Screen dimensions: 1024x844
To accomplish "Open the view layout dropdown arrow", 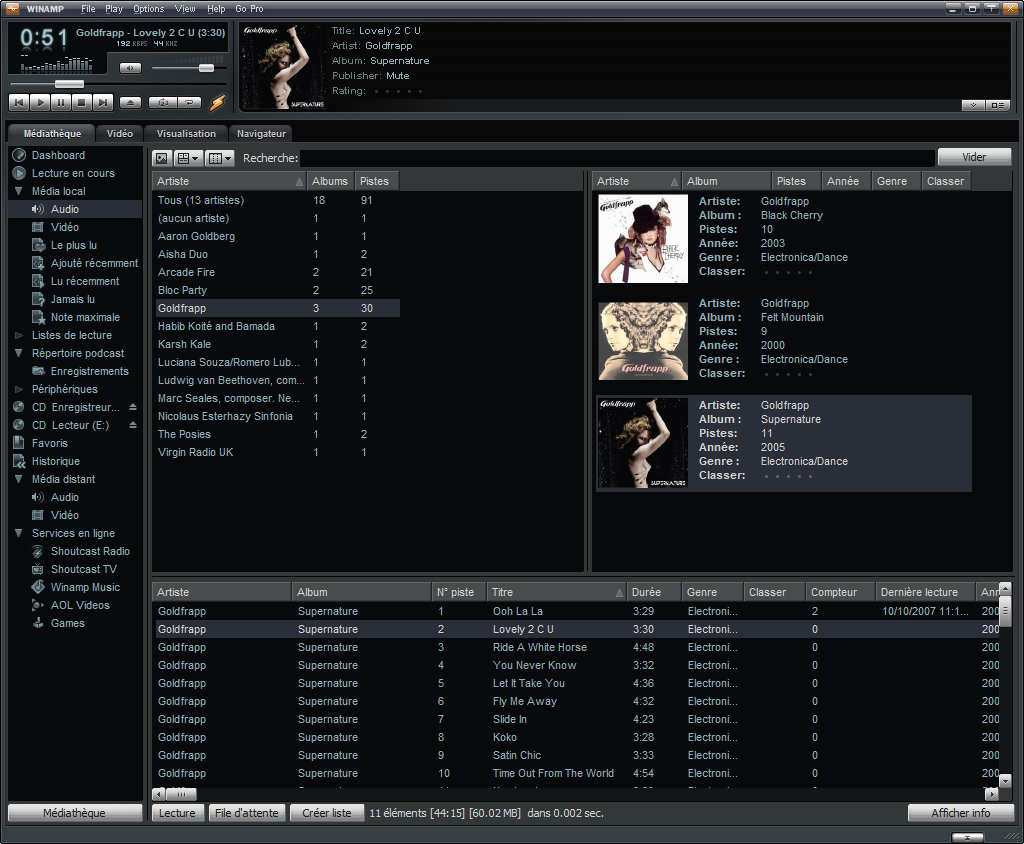I will click(x=196, y=158).
